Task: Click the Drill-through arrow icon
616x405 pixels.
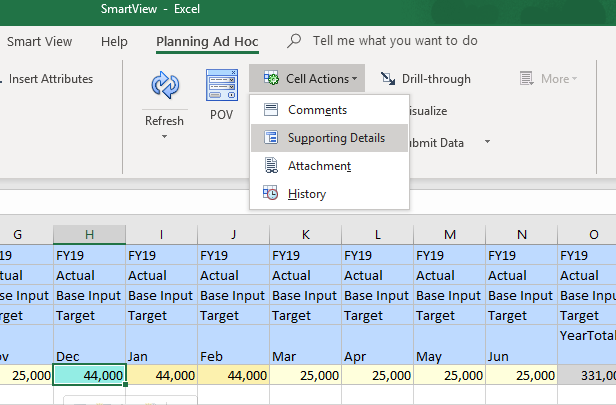Action: (x=388, y=79)
